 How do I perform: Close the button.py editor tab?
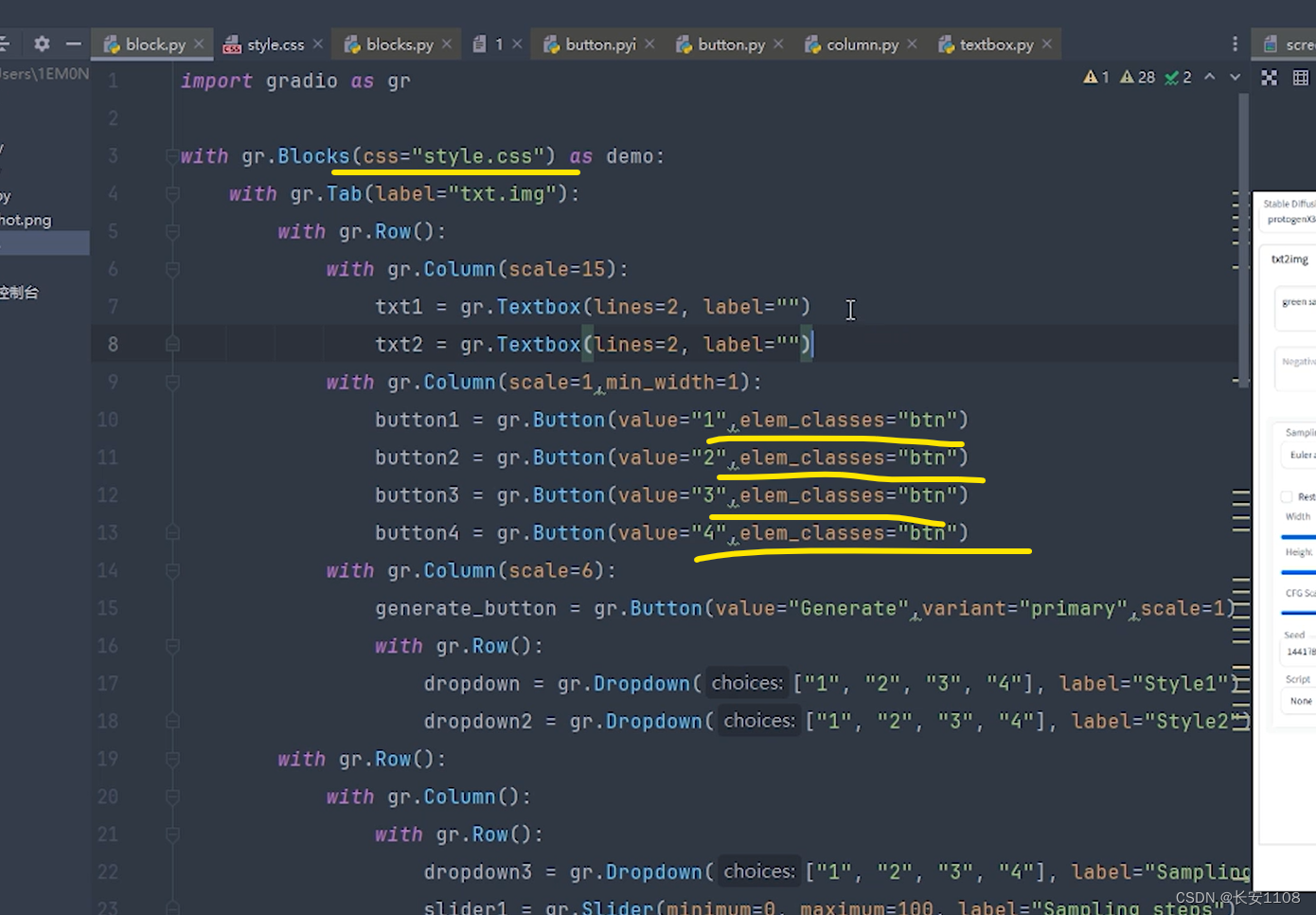click(778, 44)
